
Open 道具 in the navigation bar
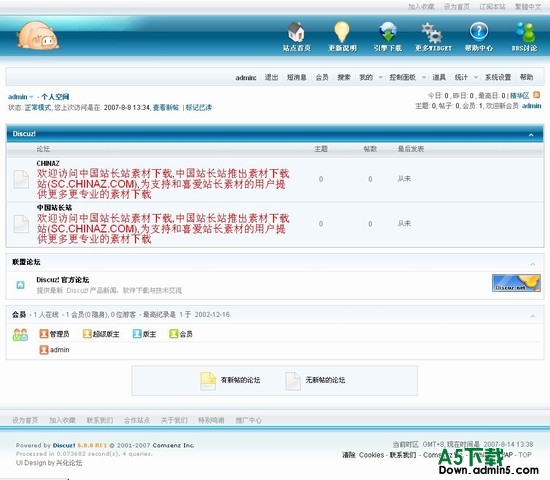coord(439,77)
